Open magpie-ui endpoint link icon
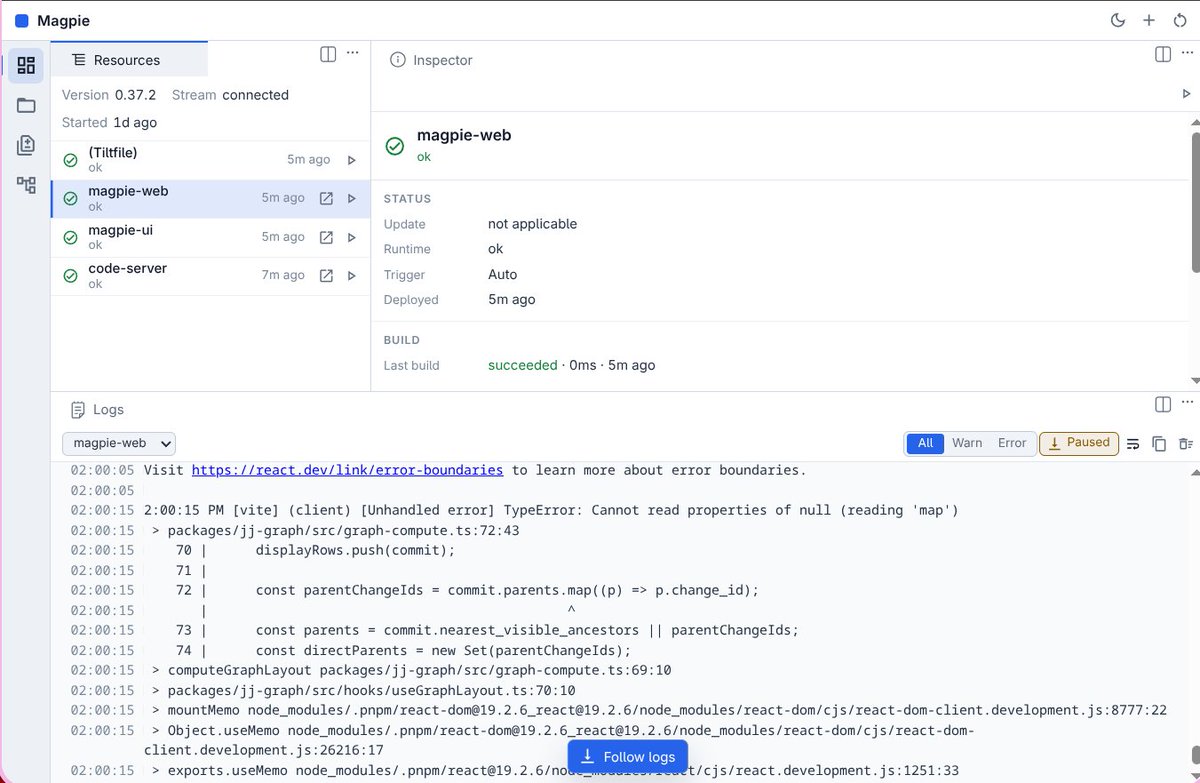The image size is (1200, 783). coord(326,238)
